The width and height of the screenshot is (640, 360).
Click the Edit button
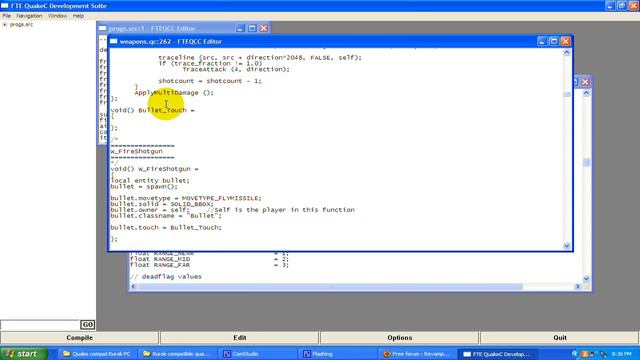pyautogui.click(x=240, y=338)
